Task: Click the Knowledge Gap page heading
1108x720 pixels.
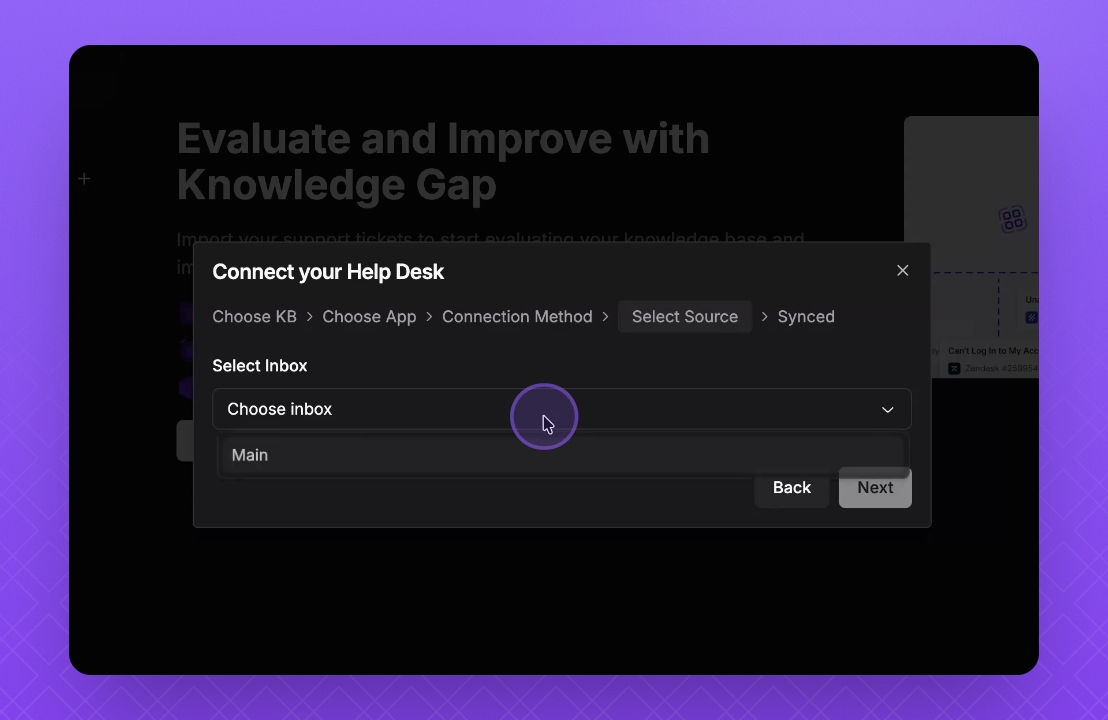Action: point(442,162)
